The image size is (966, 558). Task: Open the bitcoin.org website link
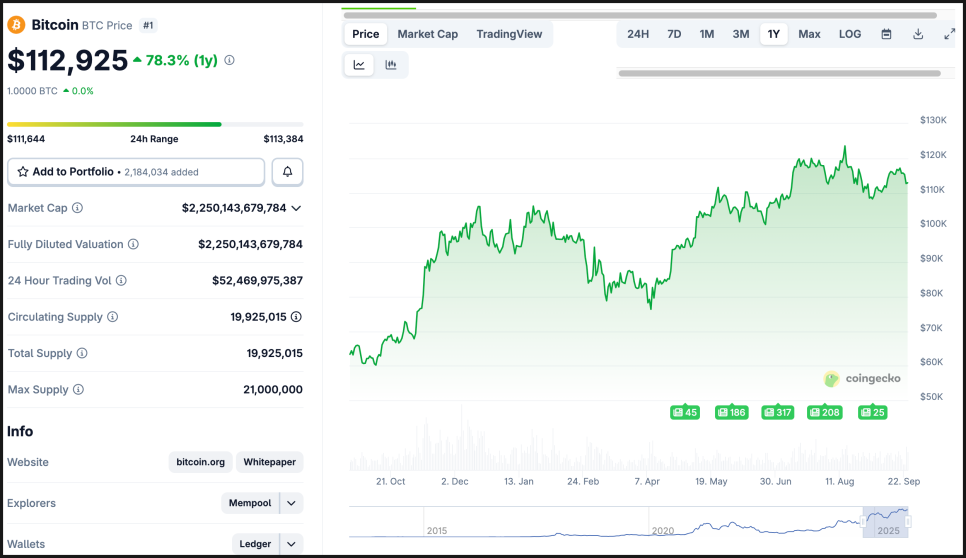click(200, 462)
